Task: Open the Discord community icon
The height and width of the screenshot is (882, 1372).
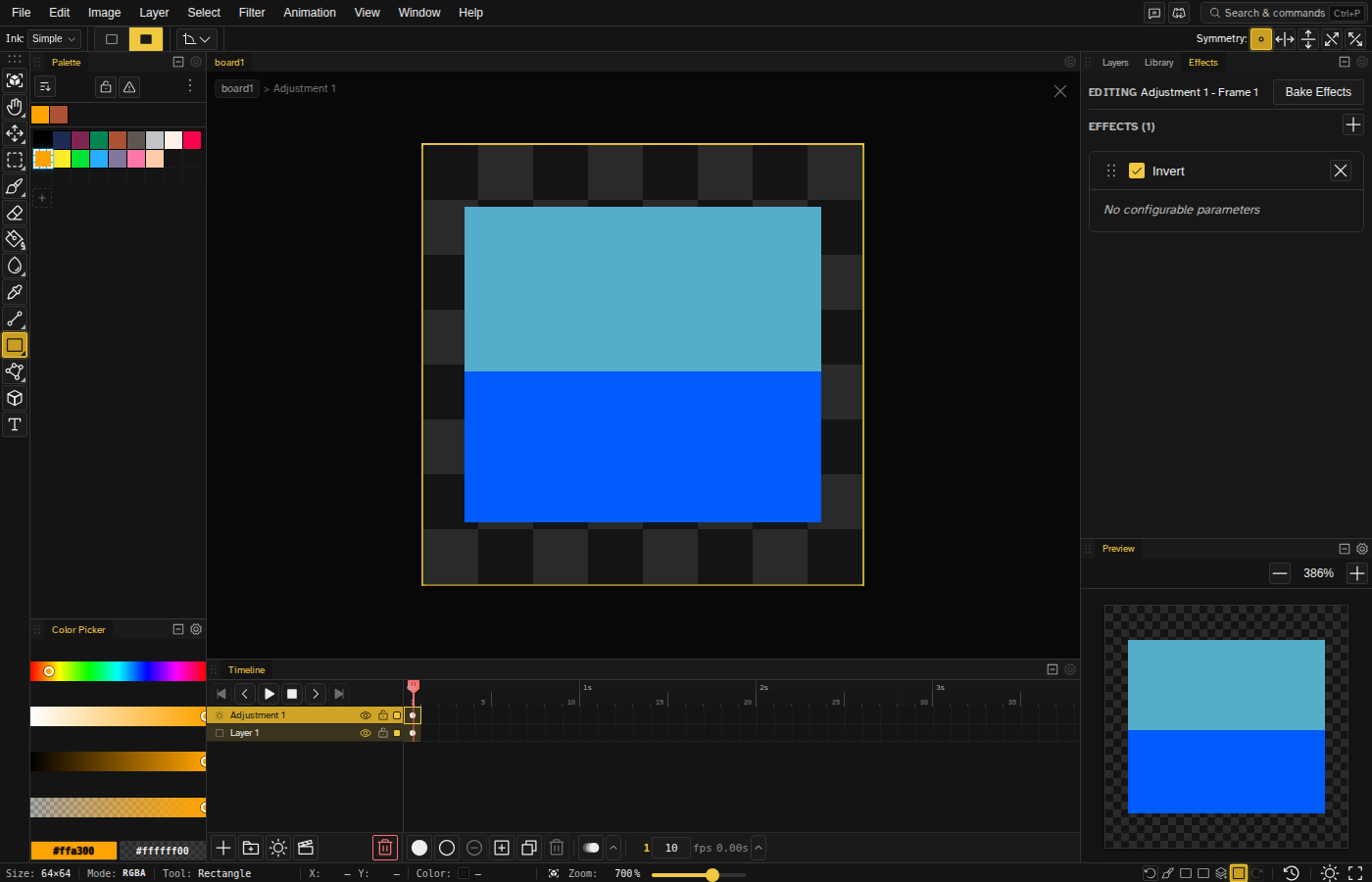Action: pyautogui.click(x=1179, y=13)
